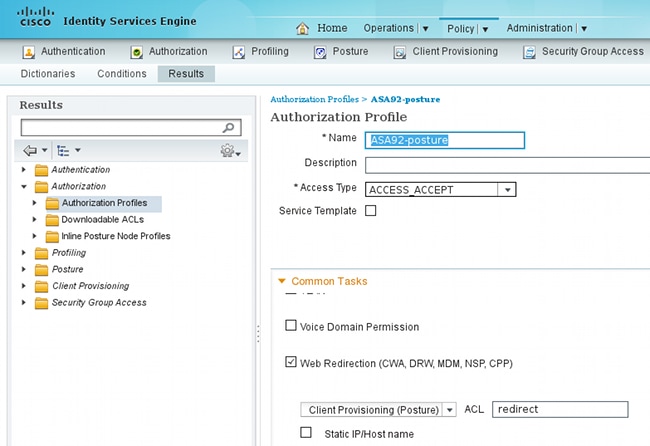650x446 pixels.
Task: Open the Operations menu
Action: pyautogui.click(x=395, y=28)
